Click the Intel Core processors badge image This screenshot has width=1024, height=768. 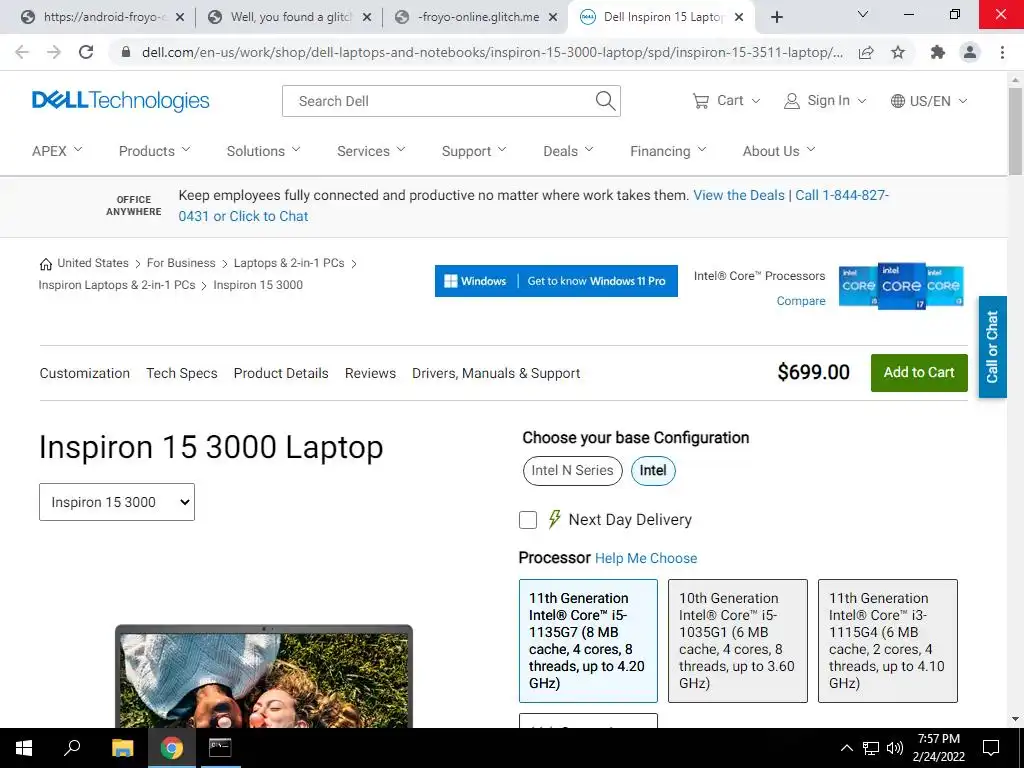pyautogui.click(x=901, y=286)
